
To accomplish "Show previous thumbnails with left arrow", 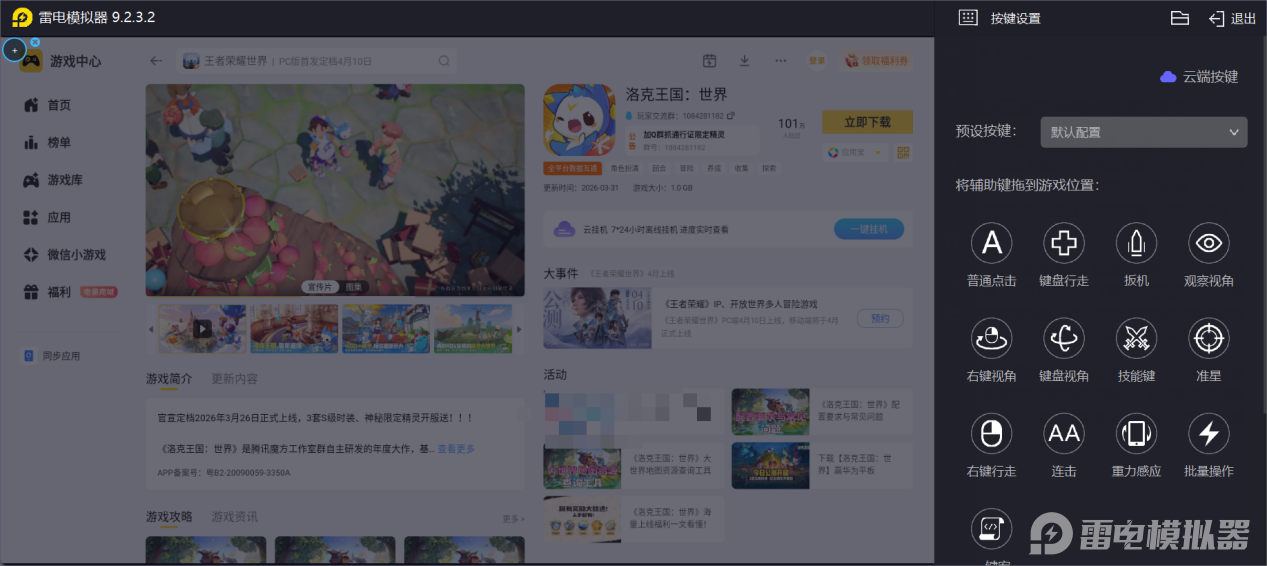I will click(x=151, y=329).
